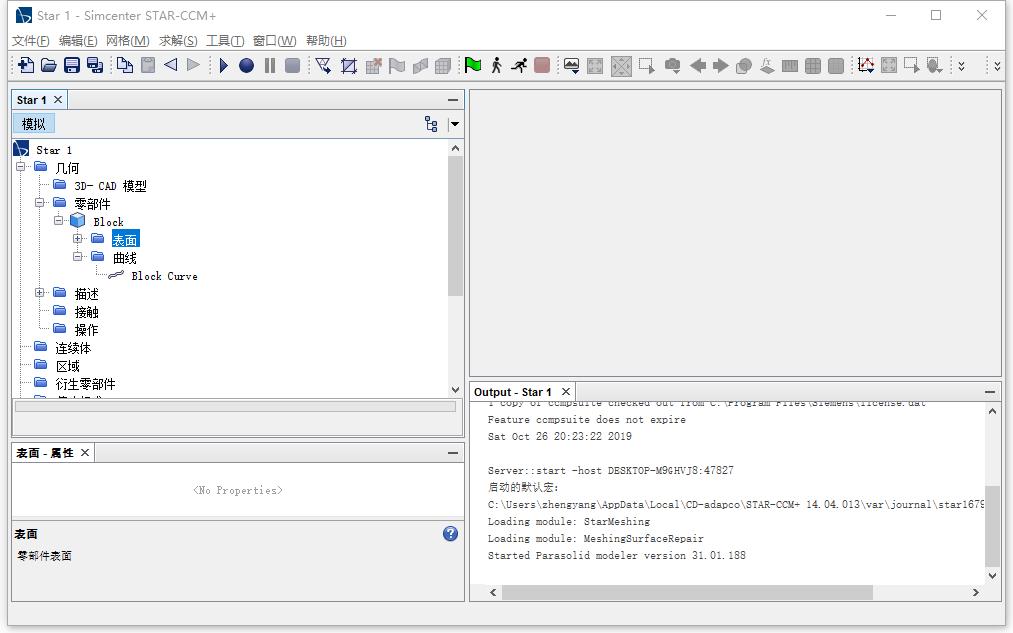Create a new plot dropdown icon
This screenshot has width=1013, height=633.
pyautogui.click(x=866, y=65)
